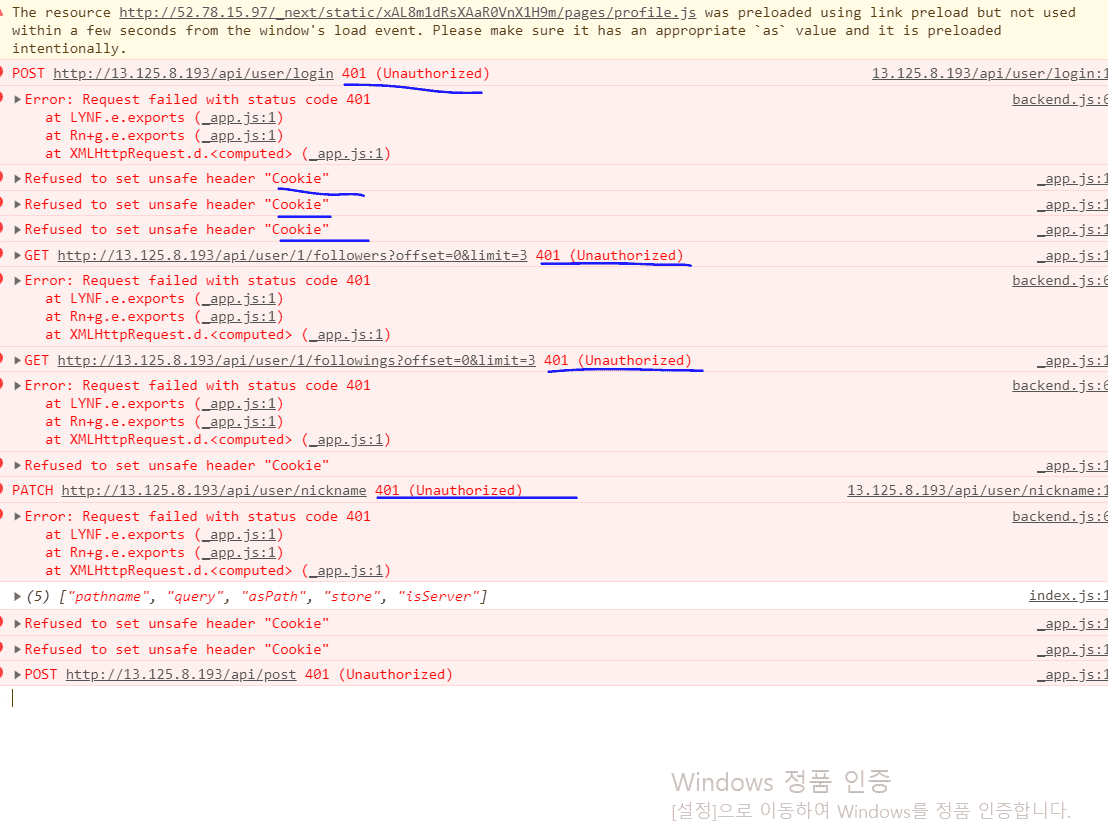Select 401 (Unauthorized) text in GET followings row
1108x837 pixels.
point(618,361)
